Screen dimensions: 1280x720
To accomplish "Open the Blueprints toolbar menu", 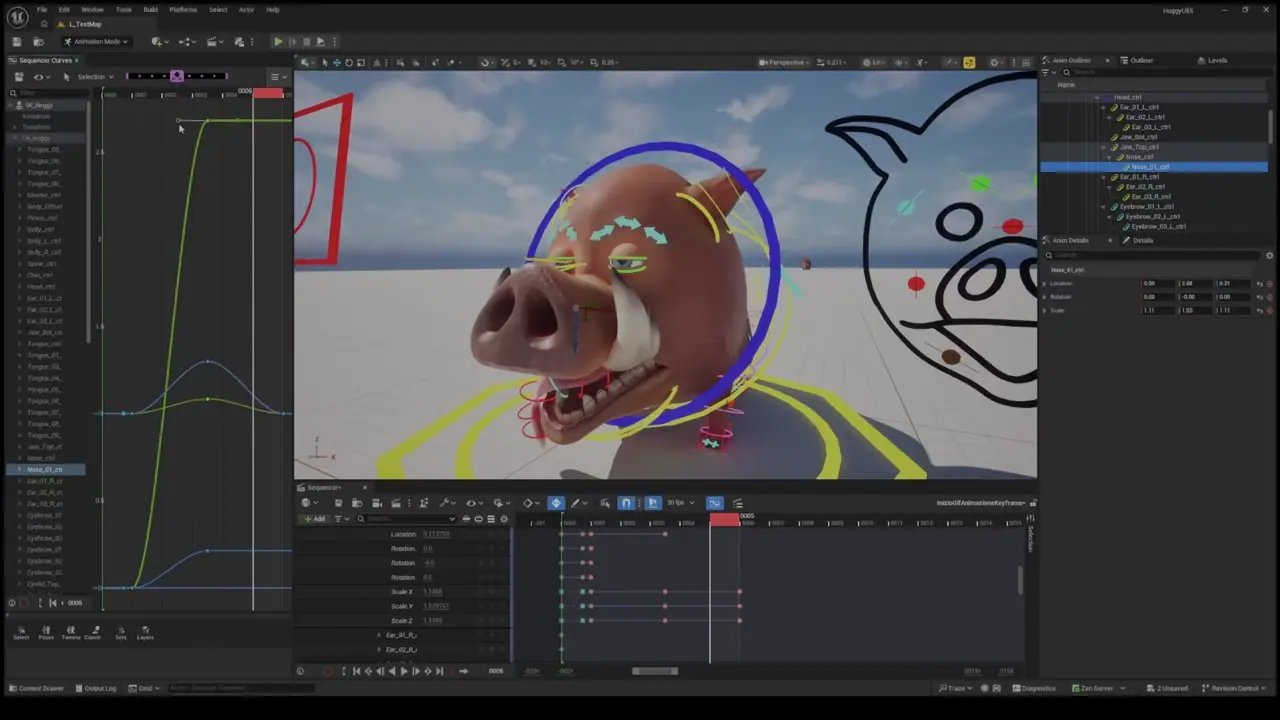I will point(186,42).
